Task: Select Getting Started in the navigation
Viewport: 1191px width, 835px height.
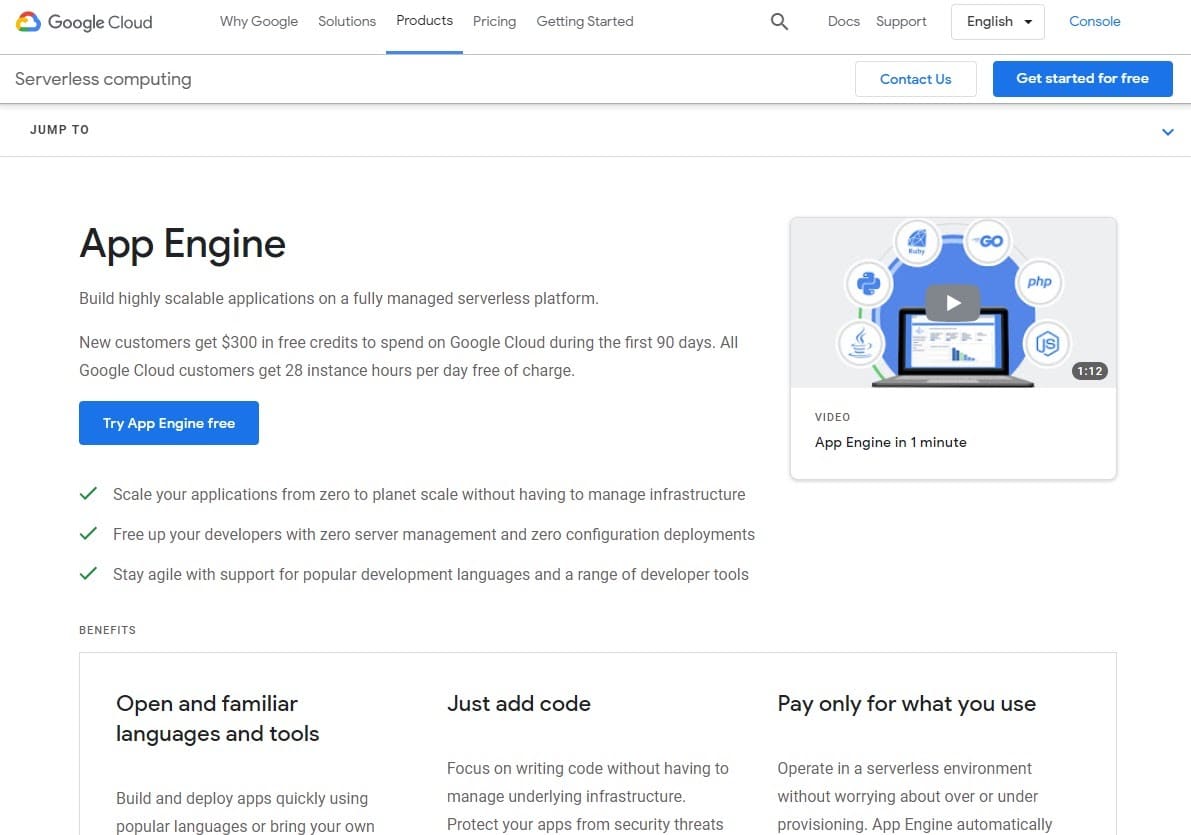Action: [584, 21]
